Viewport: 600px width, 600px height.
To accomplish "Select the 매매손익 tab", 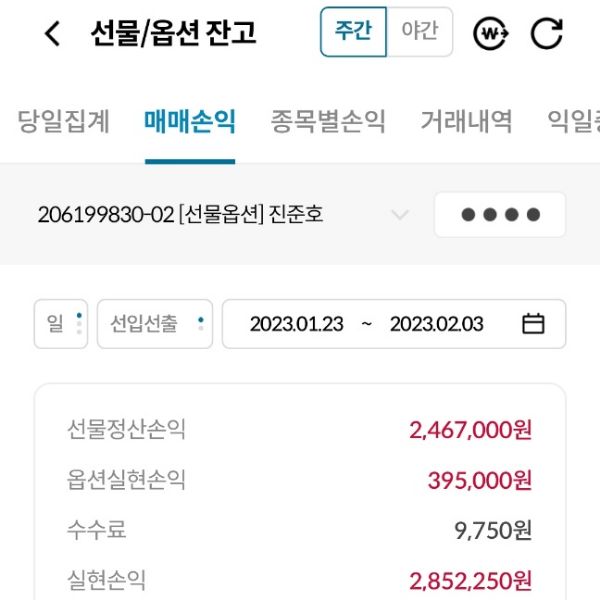I will [x=190, y=122].
